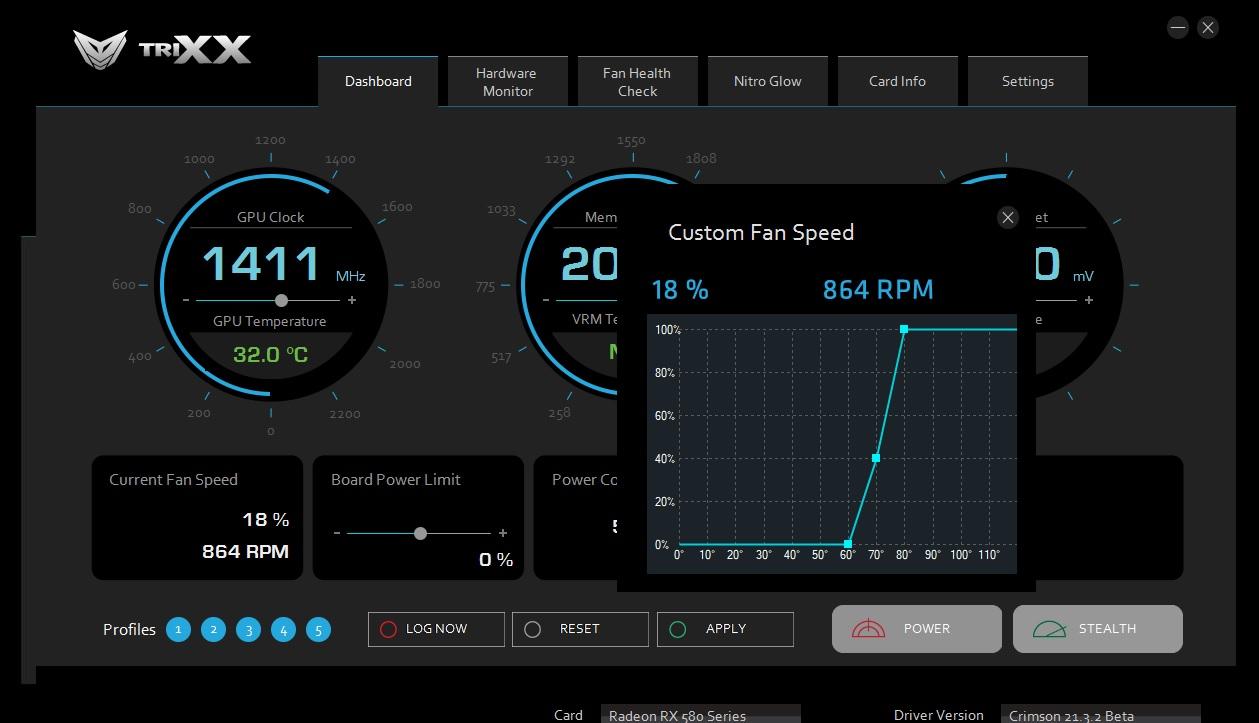Click the 864 RPM reading under Current Fan Speed
1259x723 pixels.
click(245, 551)
